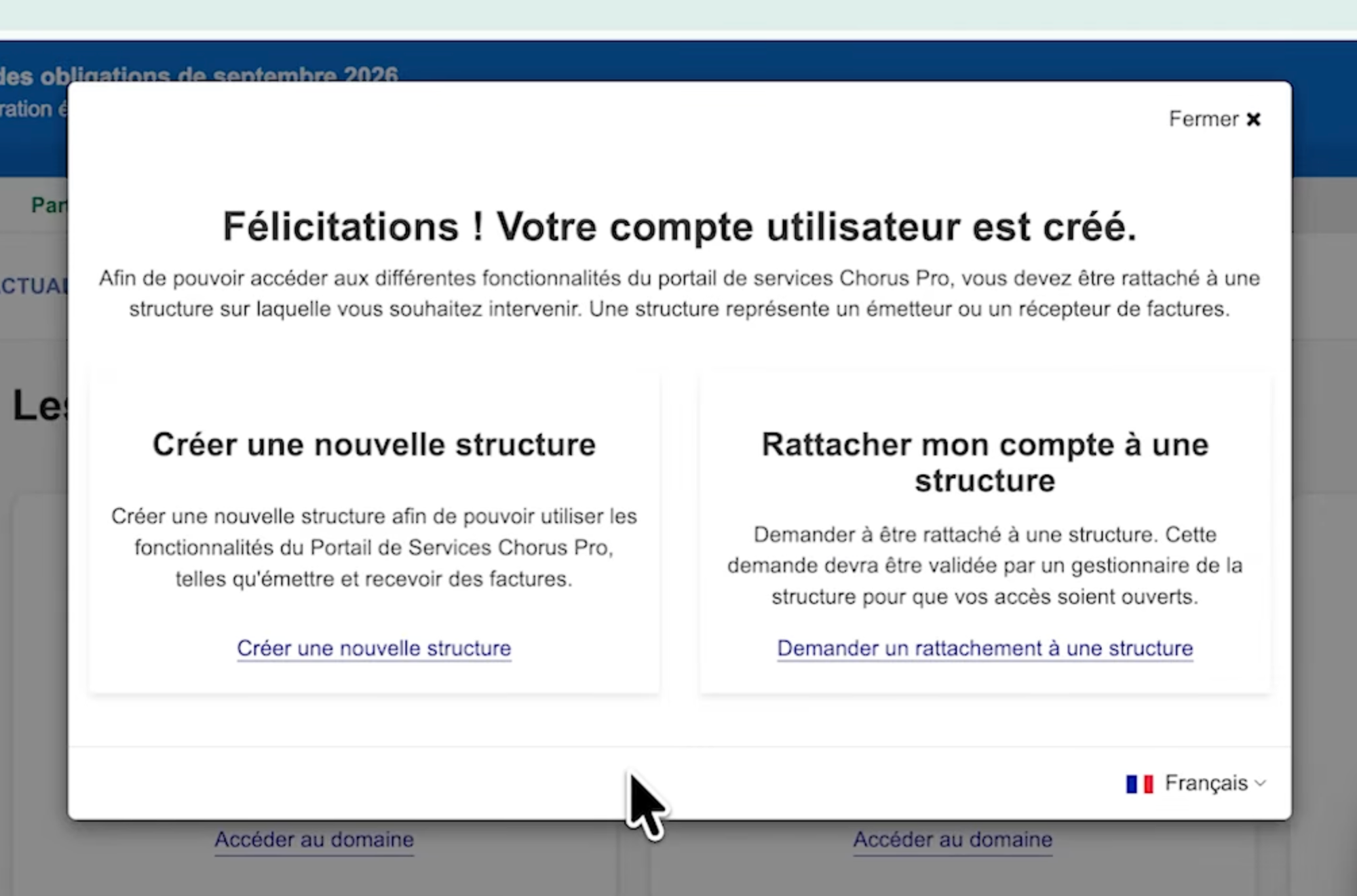Click the right Accéder au domaine link
This screenshot has height=896, width=1357.
click(953, 840)
